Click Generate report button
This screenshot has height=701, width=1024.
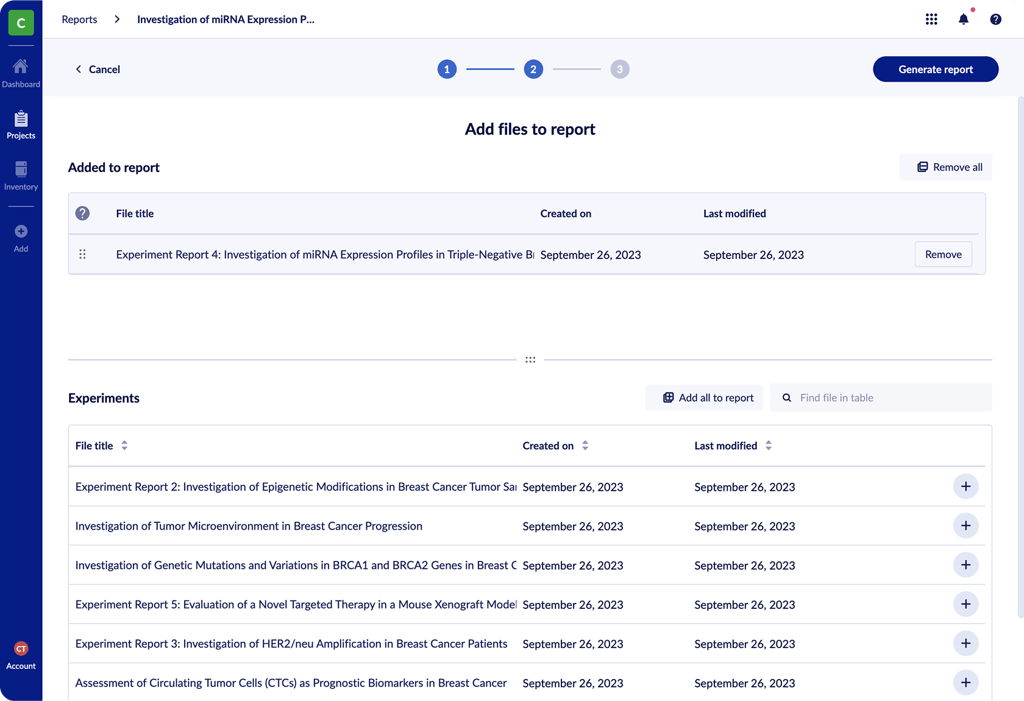(935, 69)
